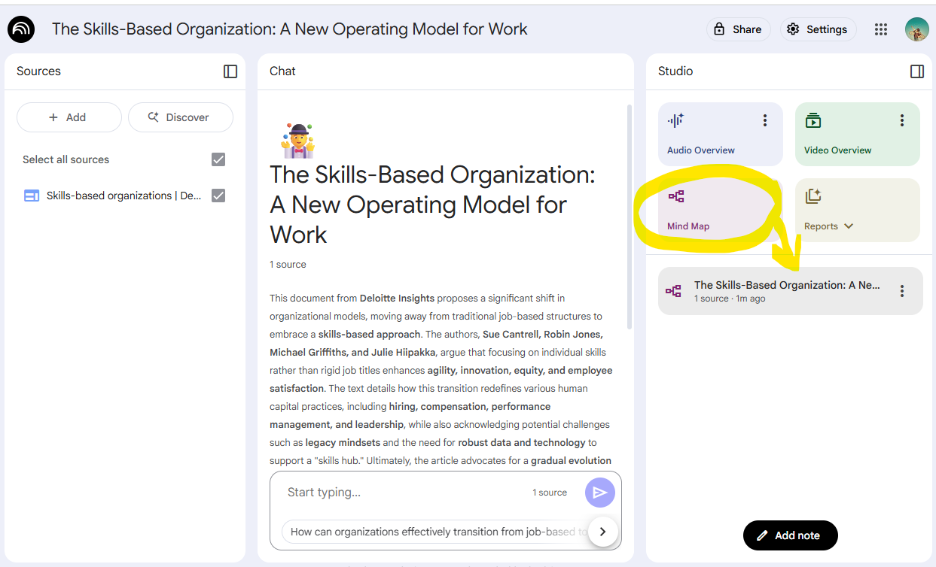Click the Sources panel heading

tap(39, 71)
